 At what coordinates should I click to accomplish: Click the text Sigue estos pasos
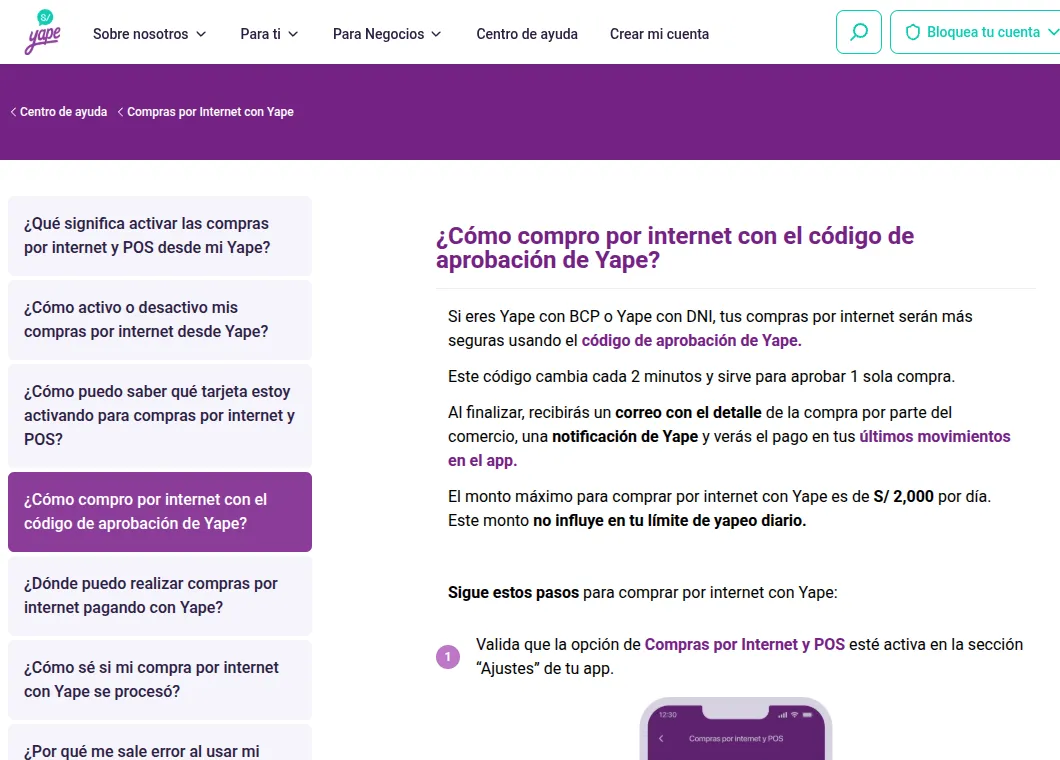click(513, 592)
